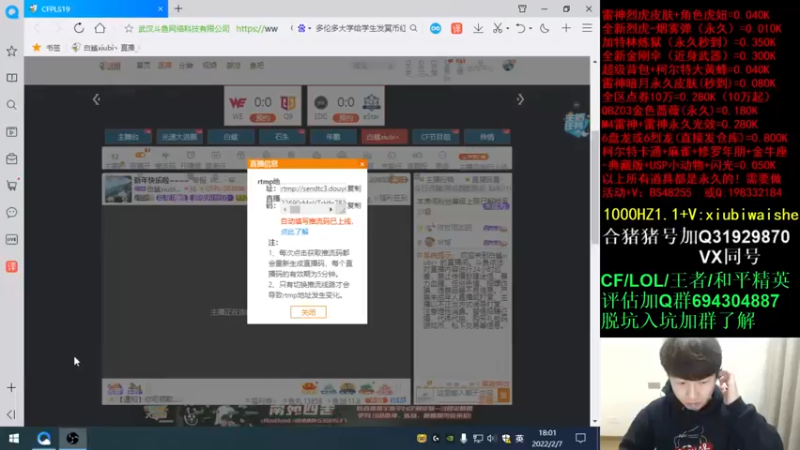Expand the scissors tool dropdown arrow
800x450 pixels.
(x=508, y=29)
